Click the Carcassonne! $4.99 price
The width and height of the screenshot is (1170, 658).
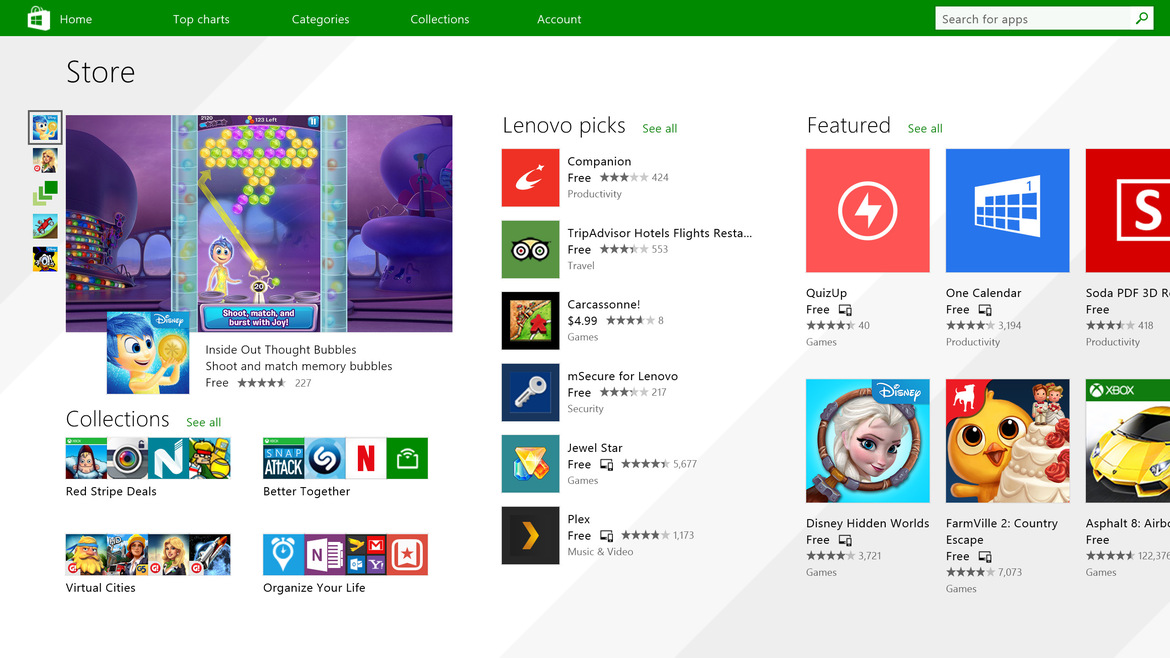click(582, 321)
